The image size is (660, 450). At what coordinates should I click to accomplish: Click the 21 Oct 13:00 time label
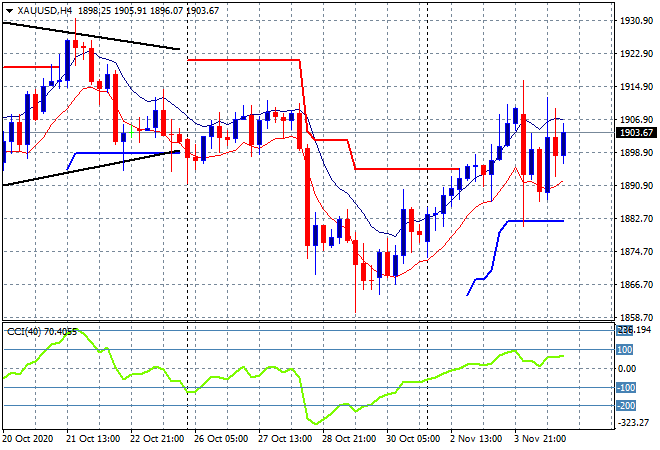93,439
